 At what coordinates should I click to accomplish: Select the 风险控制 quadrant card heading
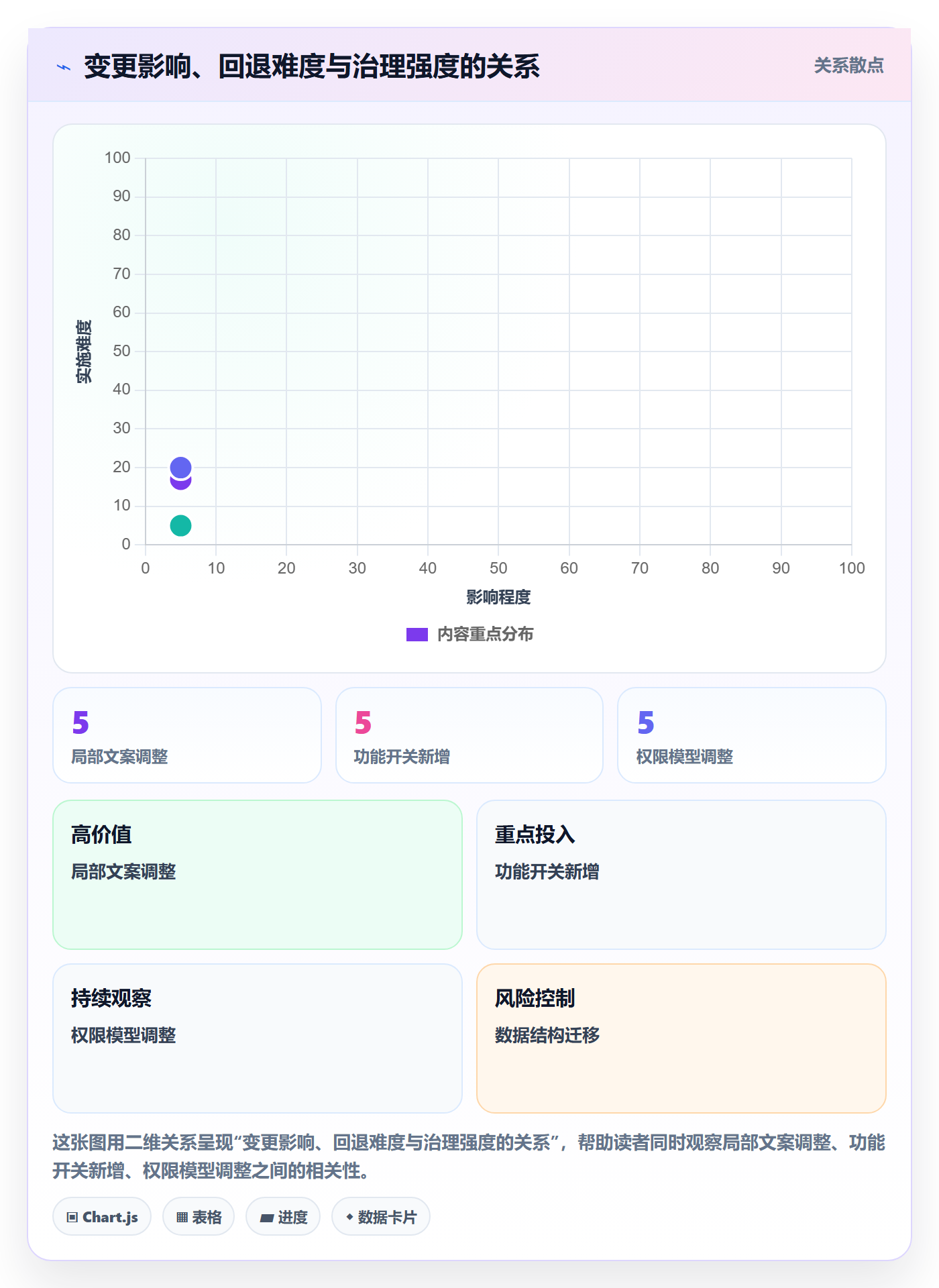click(535, 998)
